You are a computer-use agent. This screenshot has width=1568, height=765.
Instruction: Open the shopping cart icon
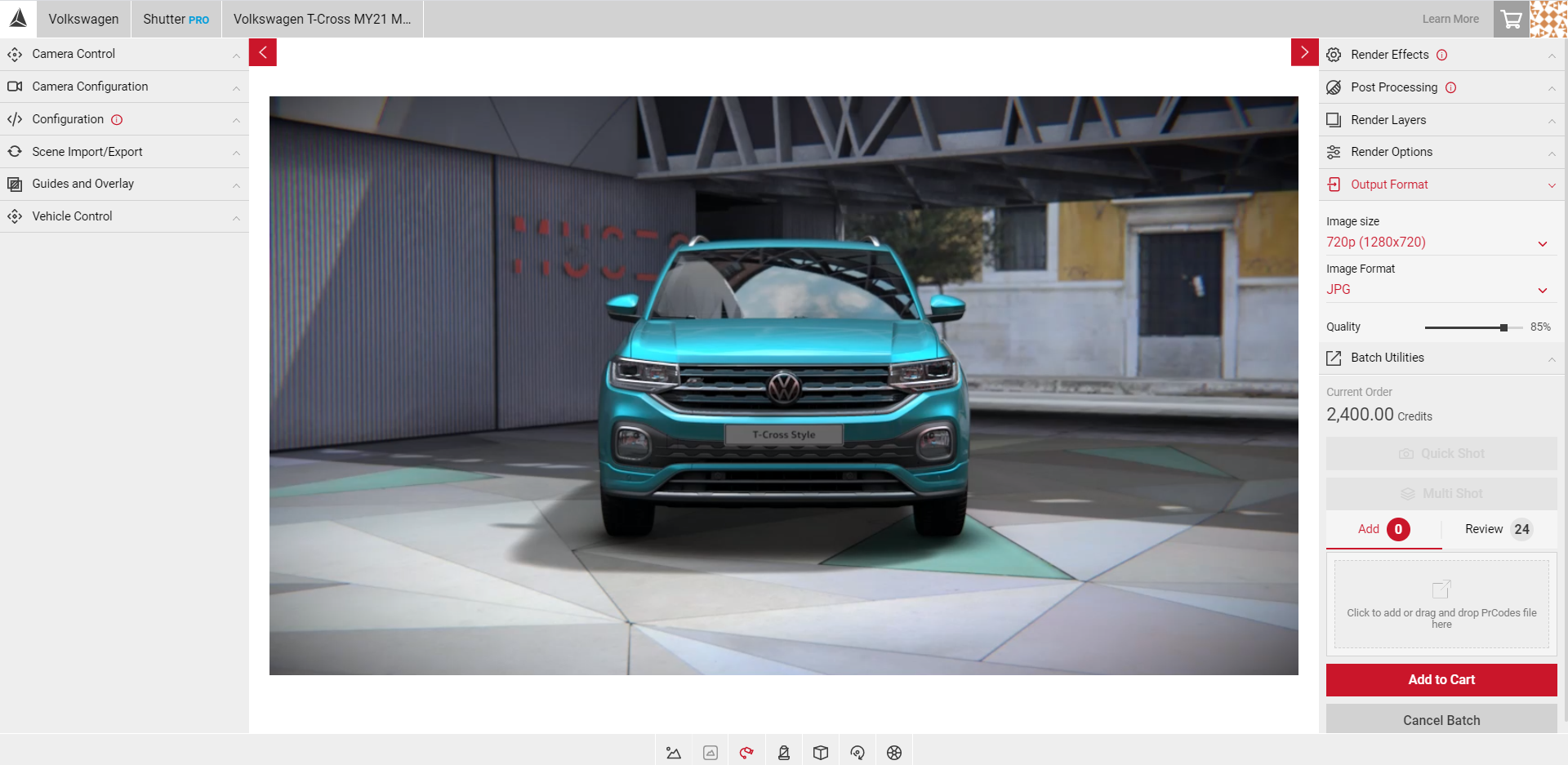(1512, 19)
